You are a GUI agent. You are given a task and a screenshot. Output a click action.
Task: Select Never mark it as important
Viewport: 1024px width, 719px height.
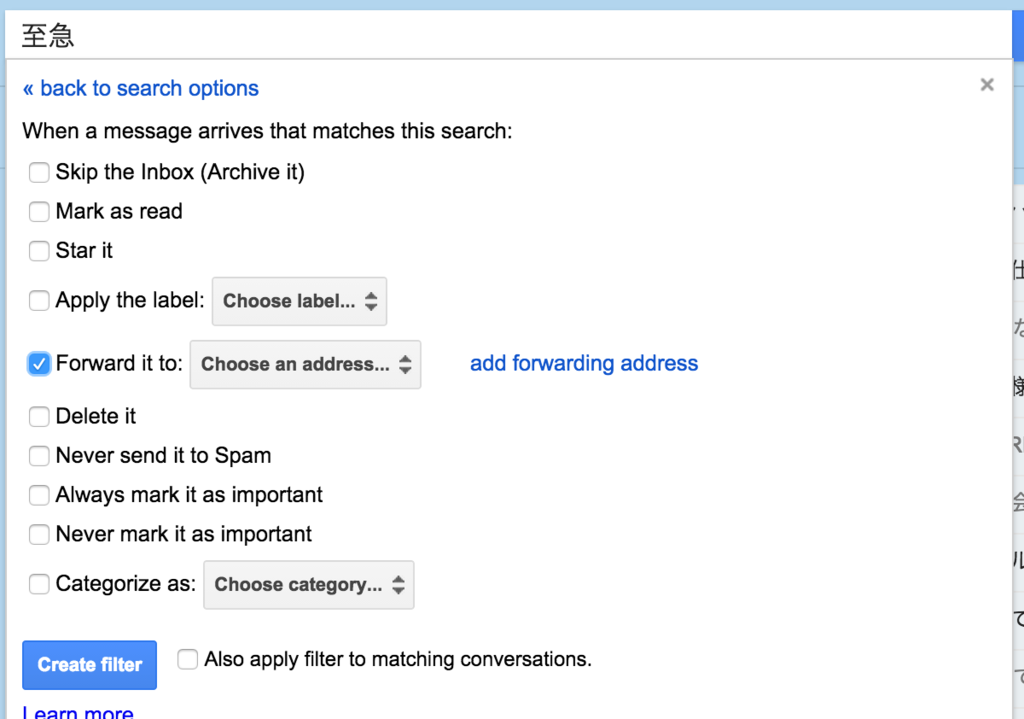[x=39, y=534]
